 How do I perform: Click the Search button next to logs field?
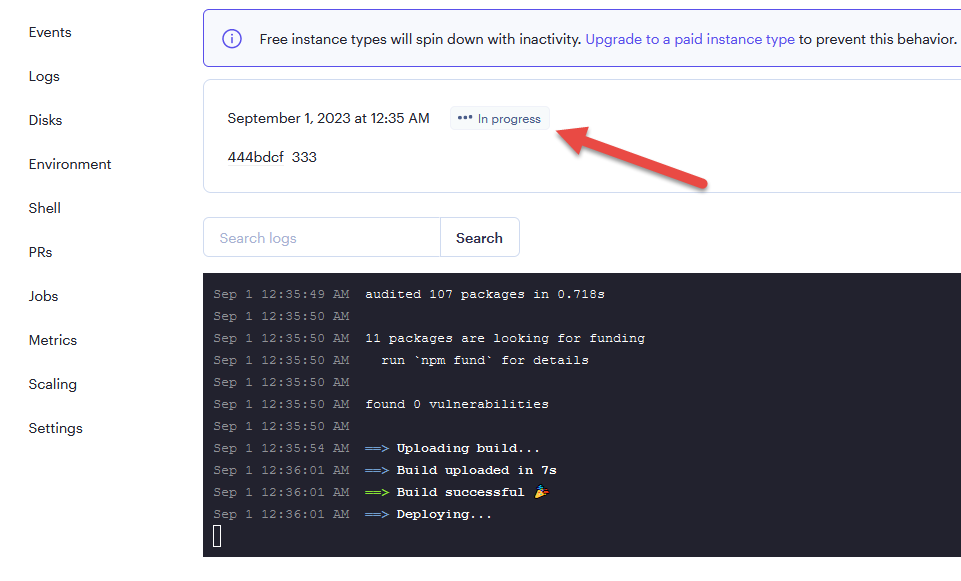(x=479, y=238)
